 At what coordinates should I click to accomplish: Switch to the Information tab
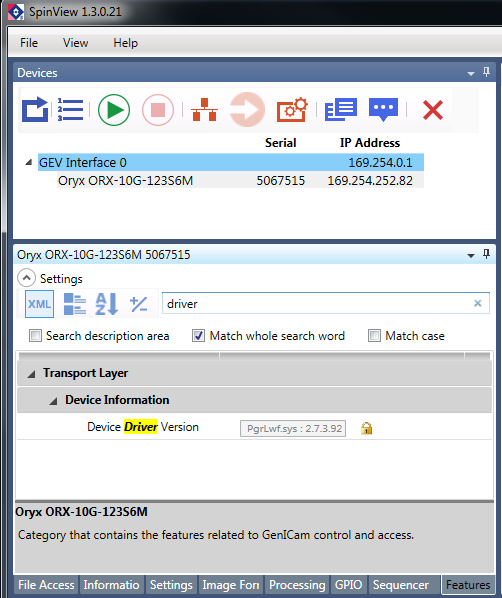111,585
